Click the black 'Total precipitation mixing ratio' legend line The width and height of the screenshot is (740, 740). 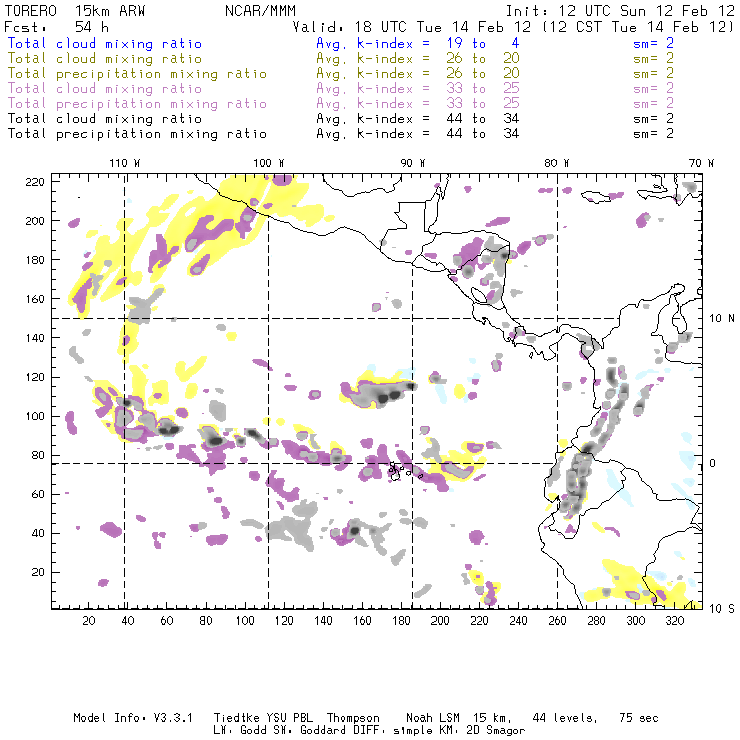point(137,134)
